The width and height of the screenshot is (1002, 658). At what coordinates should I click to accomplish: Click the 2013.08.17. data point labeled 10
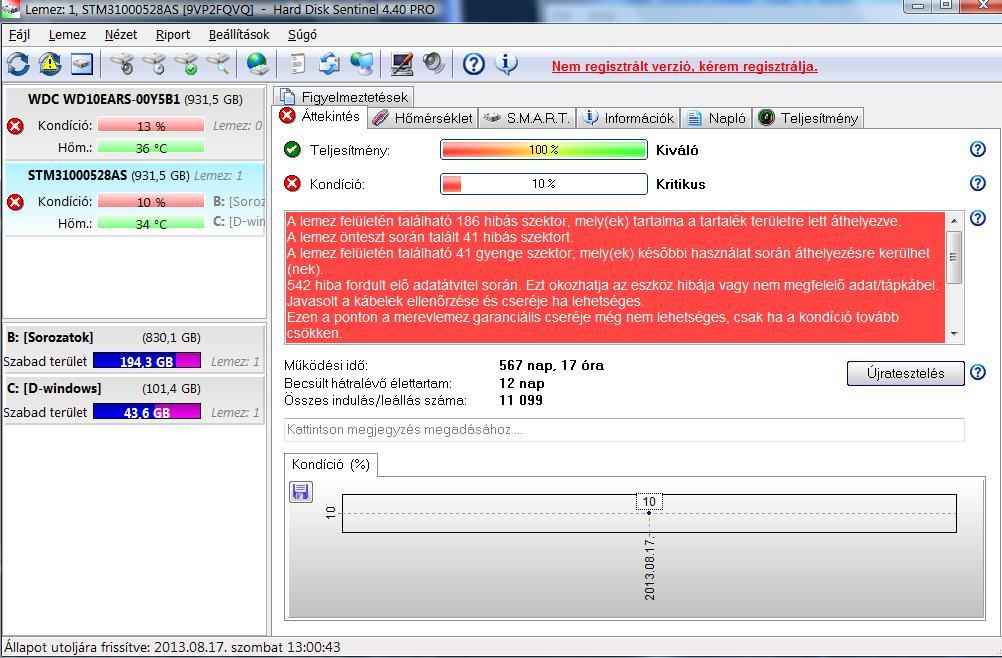pyautogui.click(x=649, y=512)
